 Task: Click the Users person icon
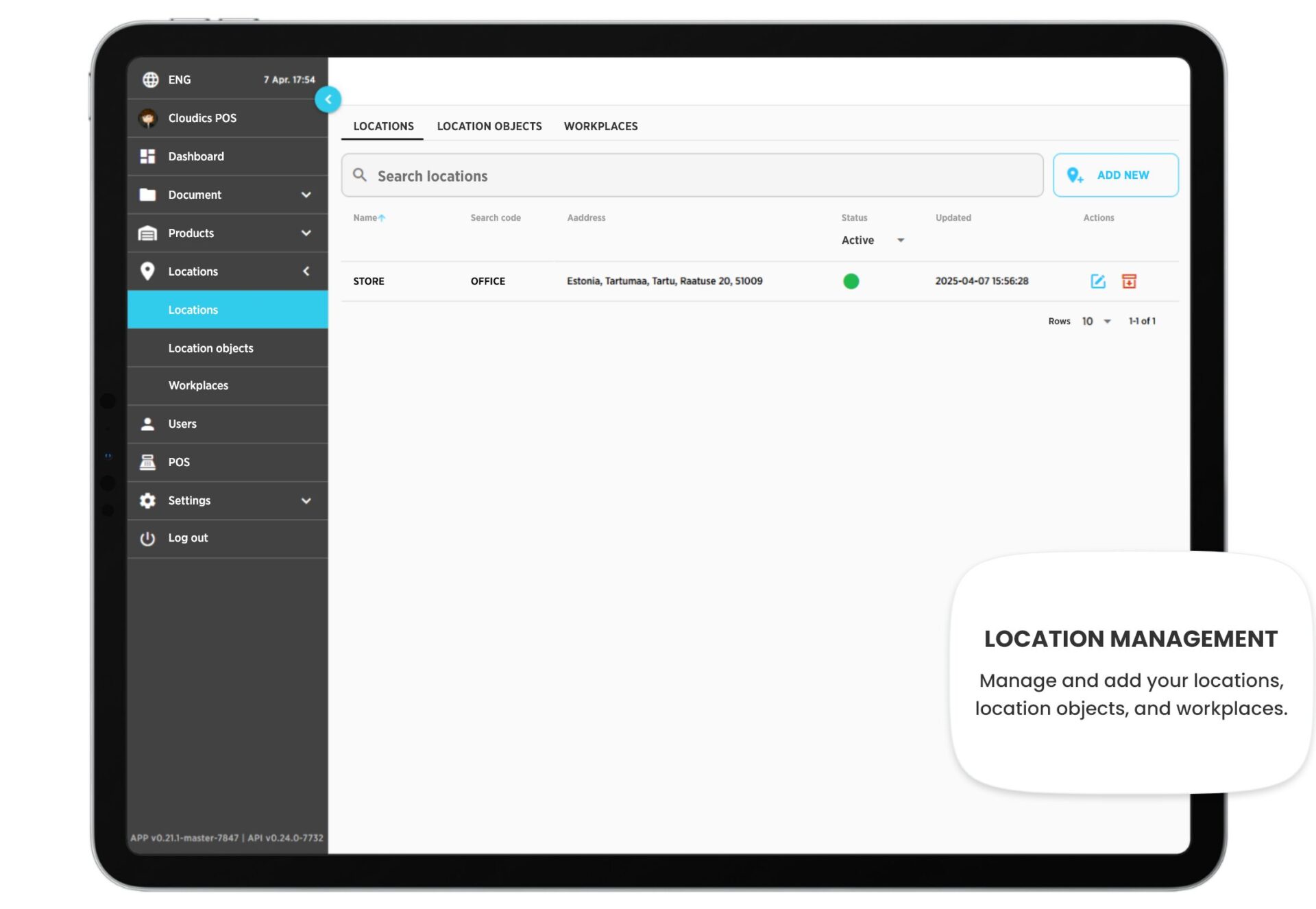click(x=147, y=424)
